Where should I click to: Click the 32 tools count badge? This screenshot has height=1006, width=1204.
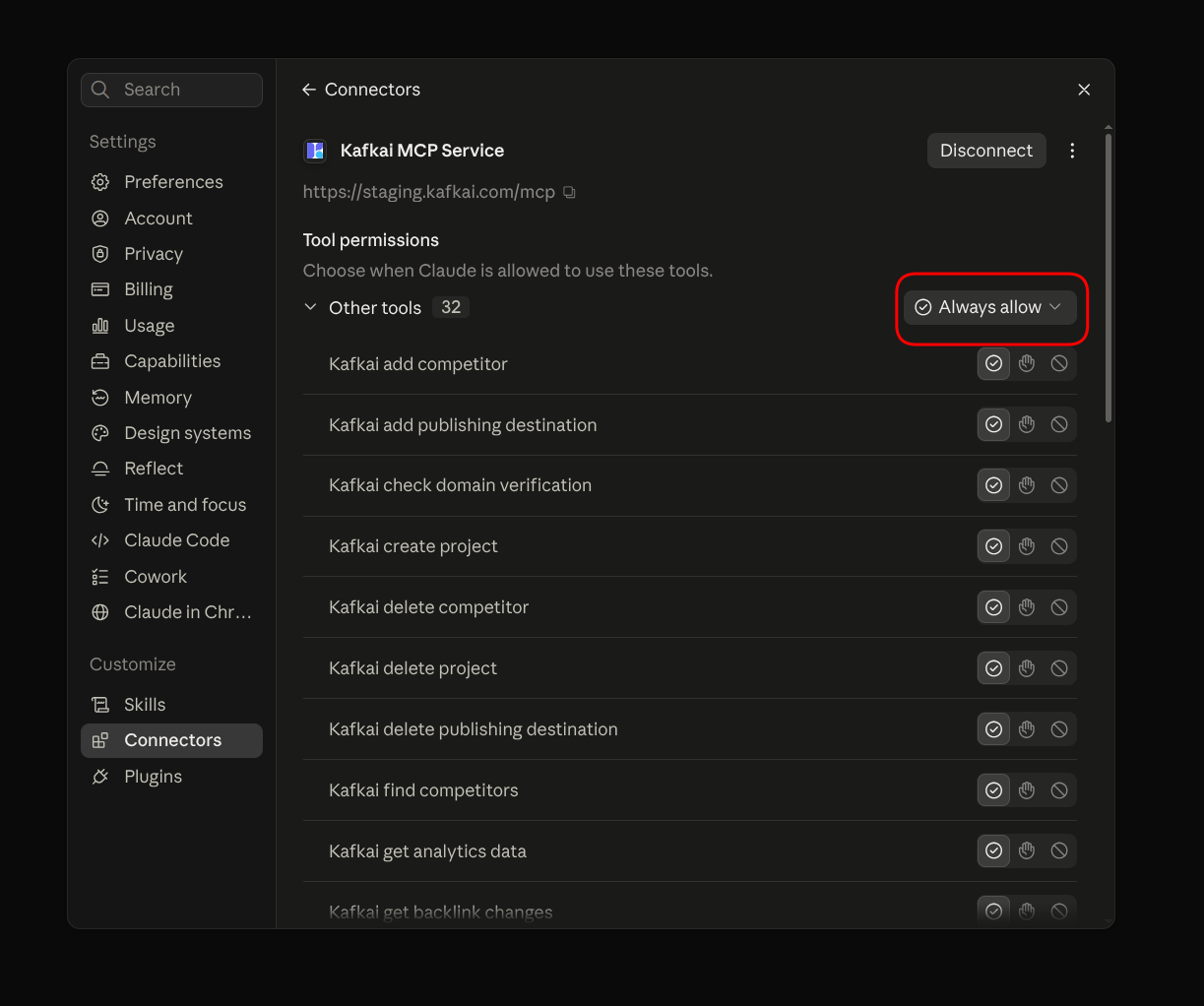(451, 307)
